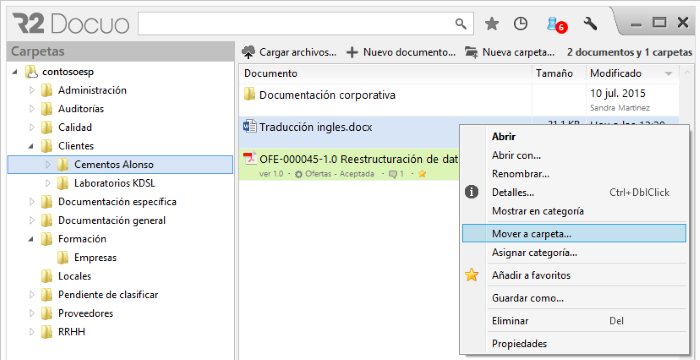This screenshot has height=360, width=700.
Task: Click the plus icon for Nuevo documento
Action: [x=352, y=53]
